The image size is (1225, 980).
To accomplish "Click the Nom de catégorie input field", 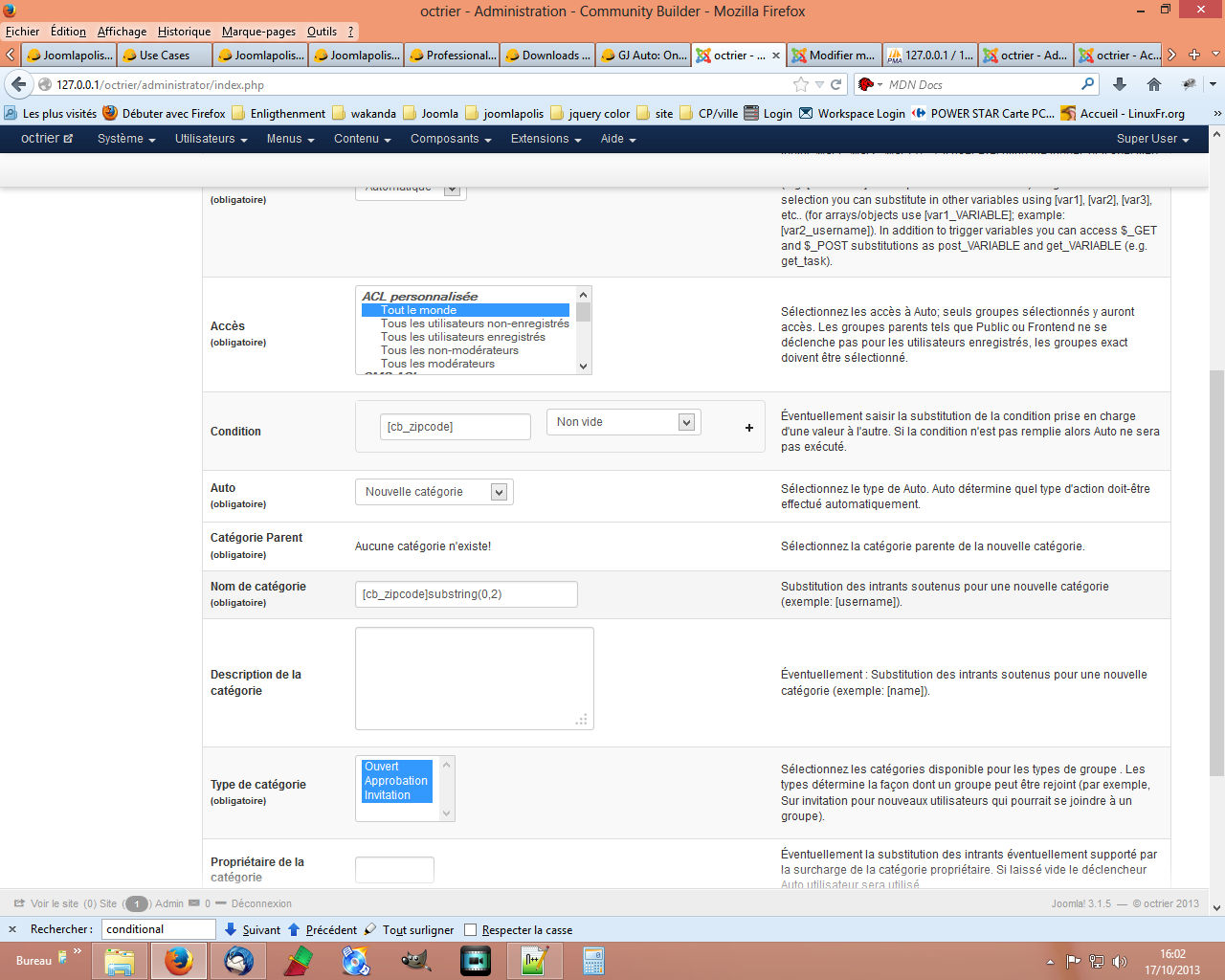I will pos(466,594).
